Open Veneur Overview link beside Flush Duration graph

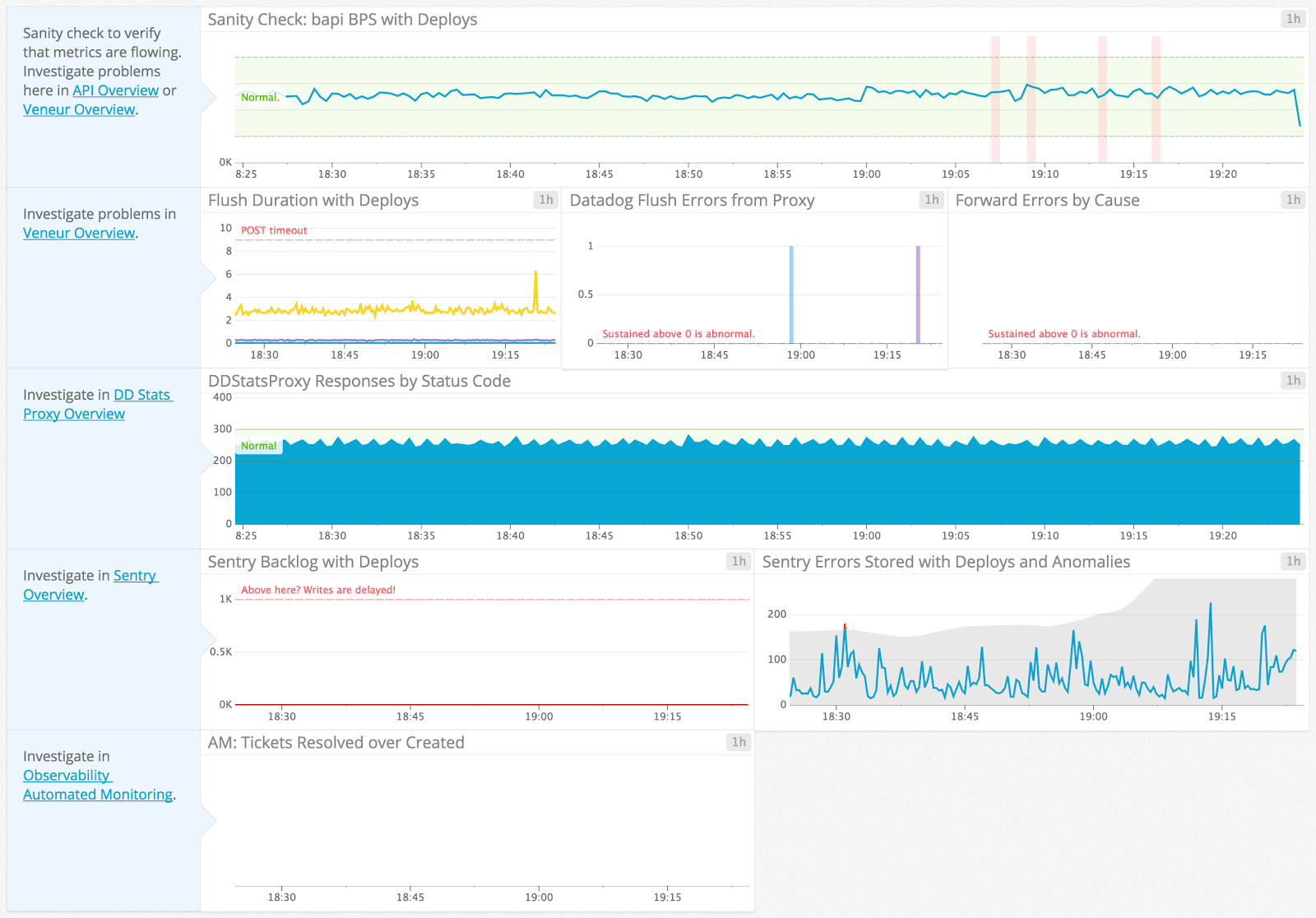click(x=79, y=233)
